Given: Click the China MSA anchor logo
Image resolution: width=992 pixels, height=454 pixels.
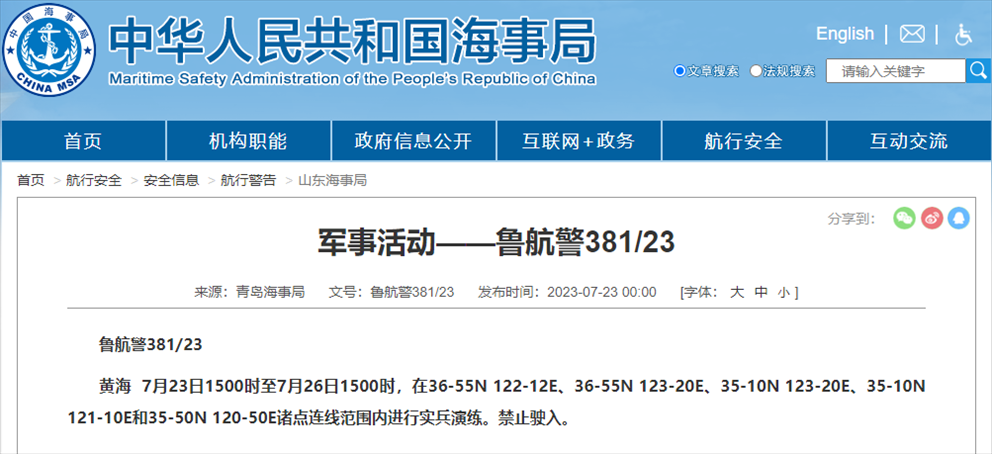Looking at the screenshot, I should (48, 50).
